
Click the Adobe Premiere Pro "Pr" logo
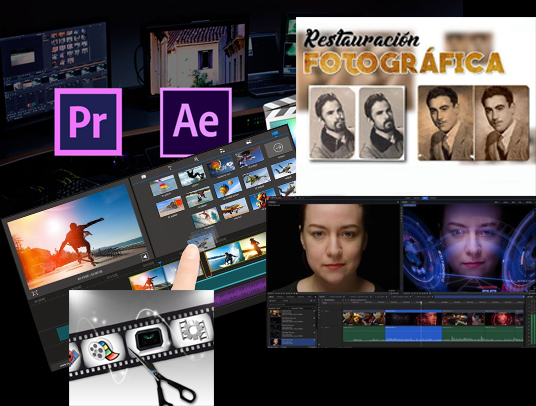pyautogui.click(x=88, y=122)
